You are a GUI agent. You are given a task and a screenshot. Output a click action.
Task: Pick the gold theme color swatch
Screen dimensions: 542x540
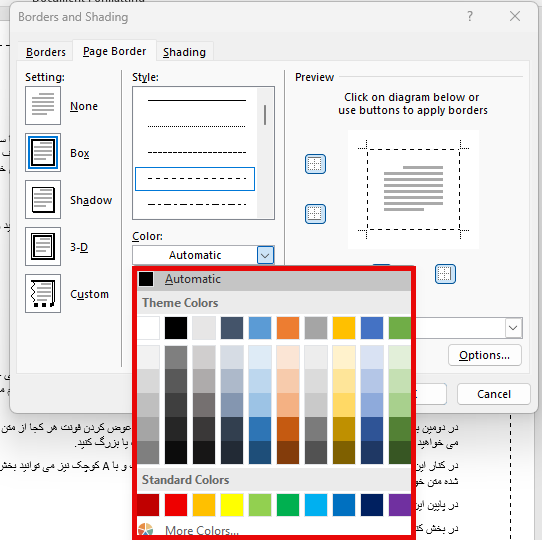click(x=344, y=328)
